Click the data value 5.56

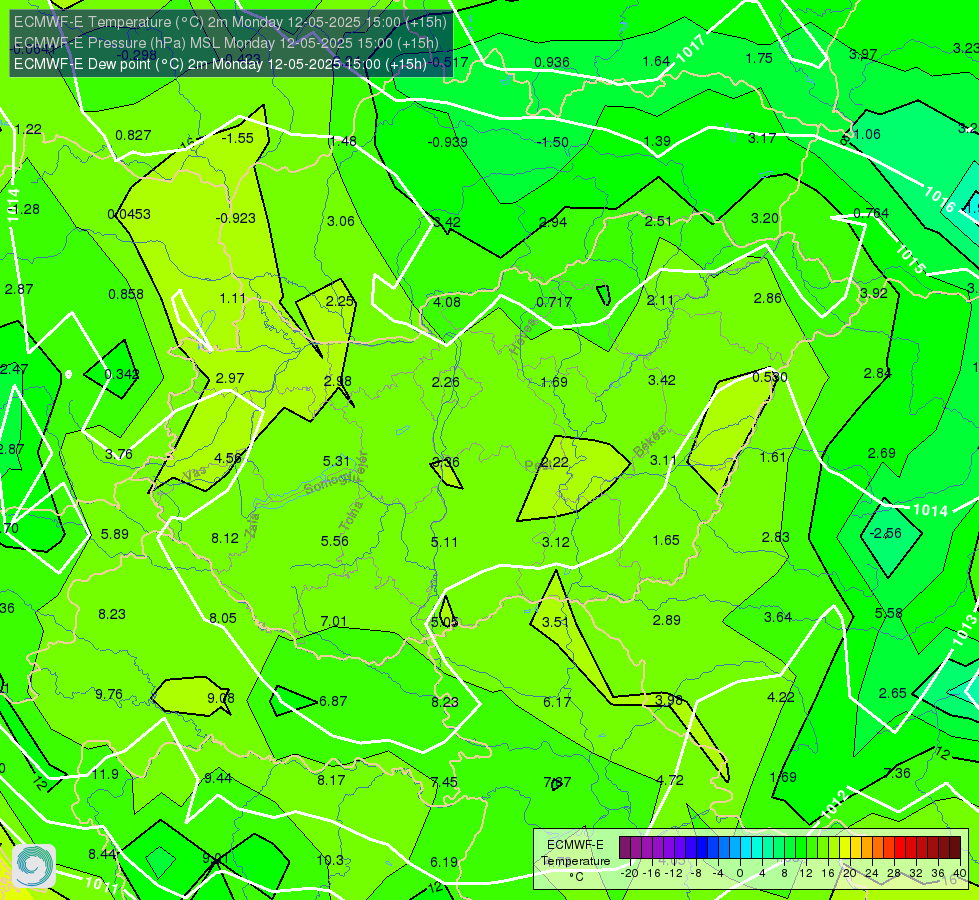[x=335, y=541]
